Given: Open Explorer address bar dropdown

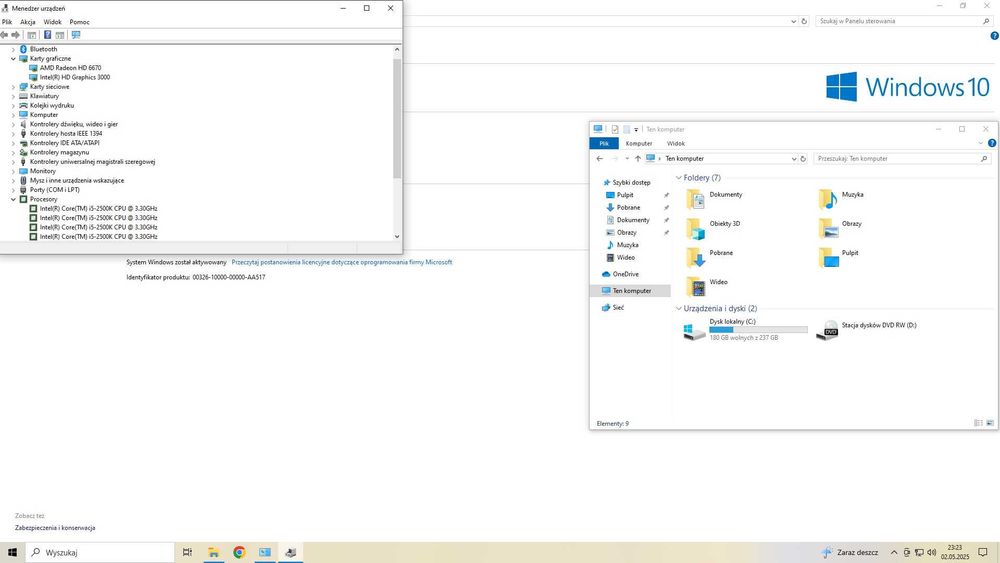Looking at the screenshot, I should [793, 159].
